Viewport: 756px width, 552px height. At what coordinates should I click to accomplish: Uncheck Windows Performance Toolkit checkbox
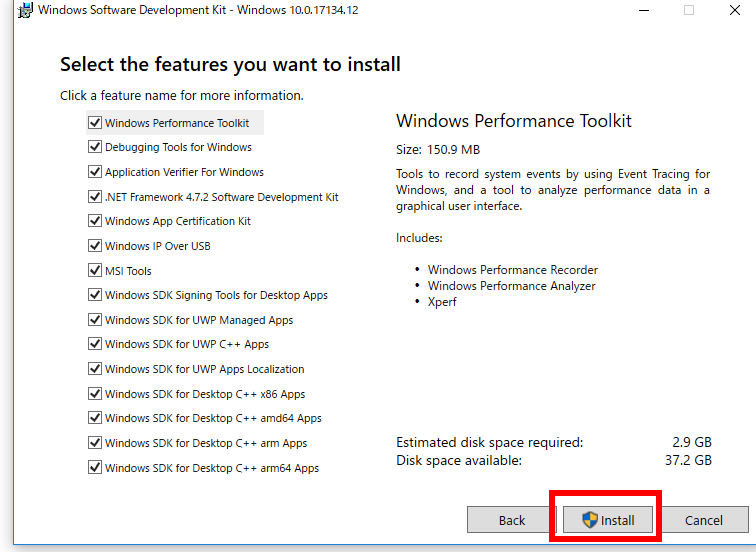(x=95, y=122)
